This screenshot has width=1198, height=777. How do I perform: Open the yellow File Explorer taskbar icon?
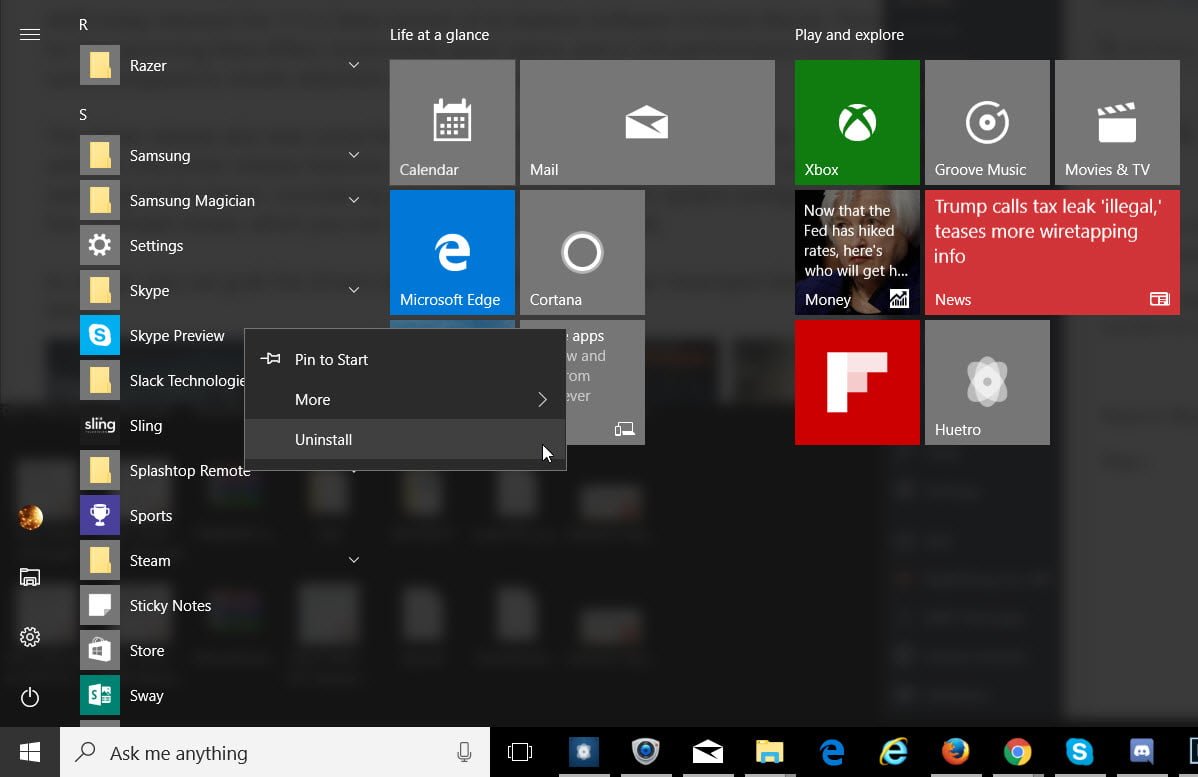(769, 753)
